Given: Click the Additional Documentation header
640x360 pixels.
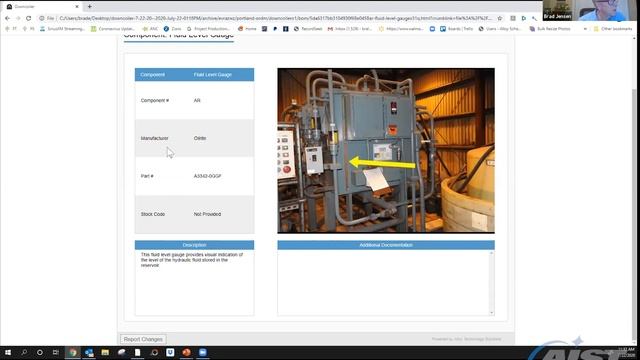Looking at the screenshot, I should (386, 245).
